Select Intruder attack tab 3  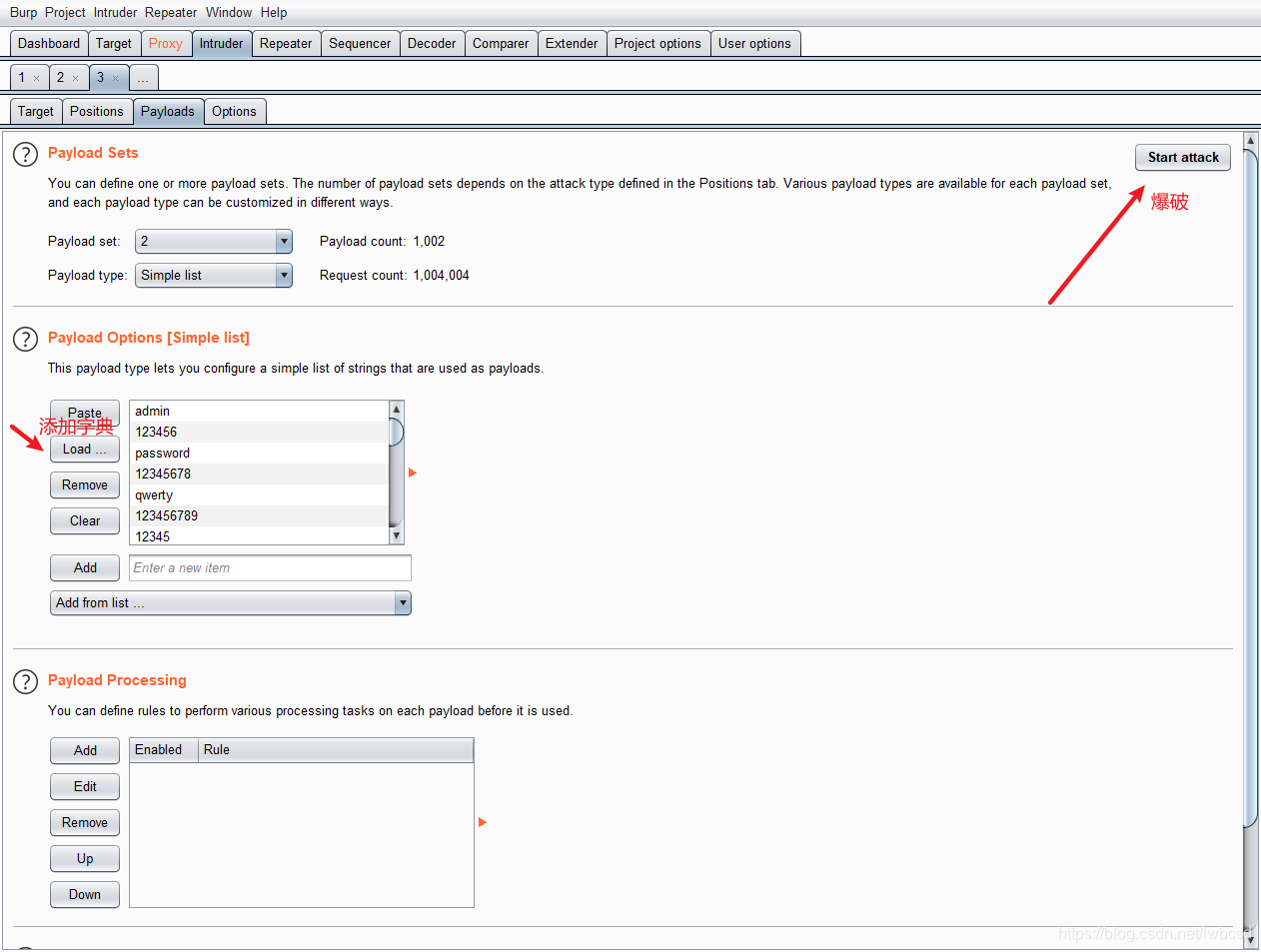click(x=100, y=77)
